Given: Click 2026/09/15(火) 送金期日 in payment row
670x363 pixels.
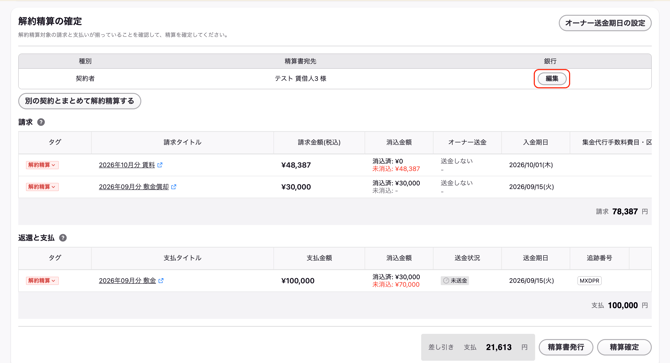Looking at the screenshot, I should 531,281.
